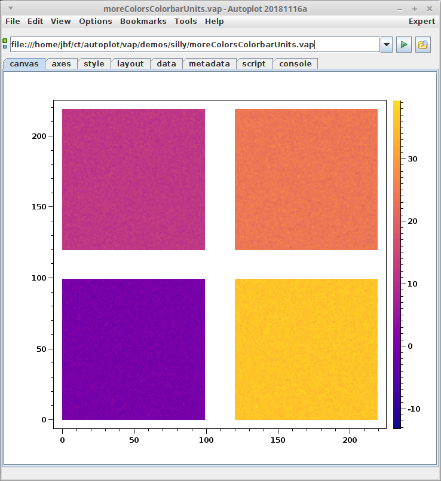Close the Autoplot window
Screen dimensions: 441x481
coord(429,9)
